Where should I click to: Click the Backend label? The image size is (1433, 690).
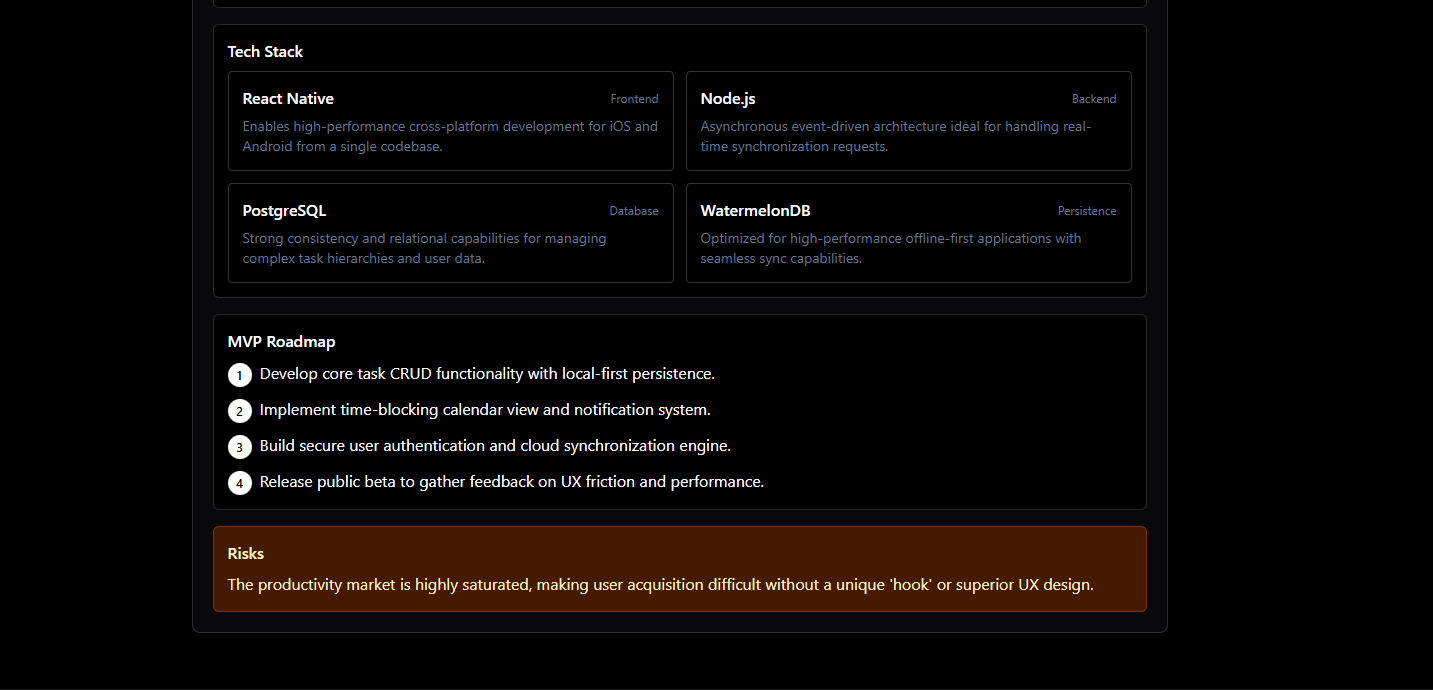1094,99
